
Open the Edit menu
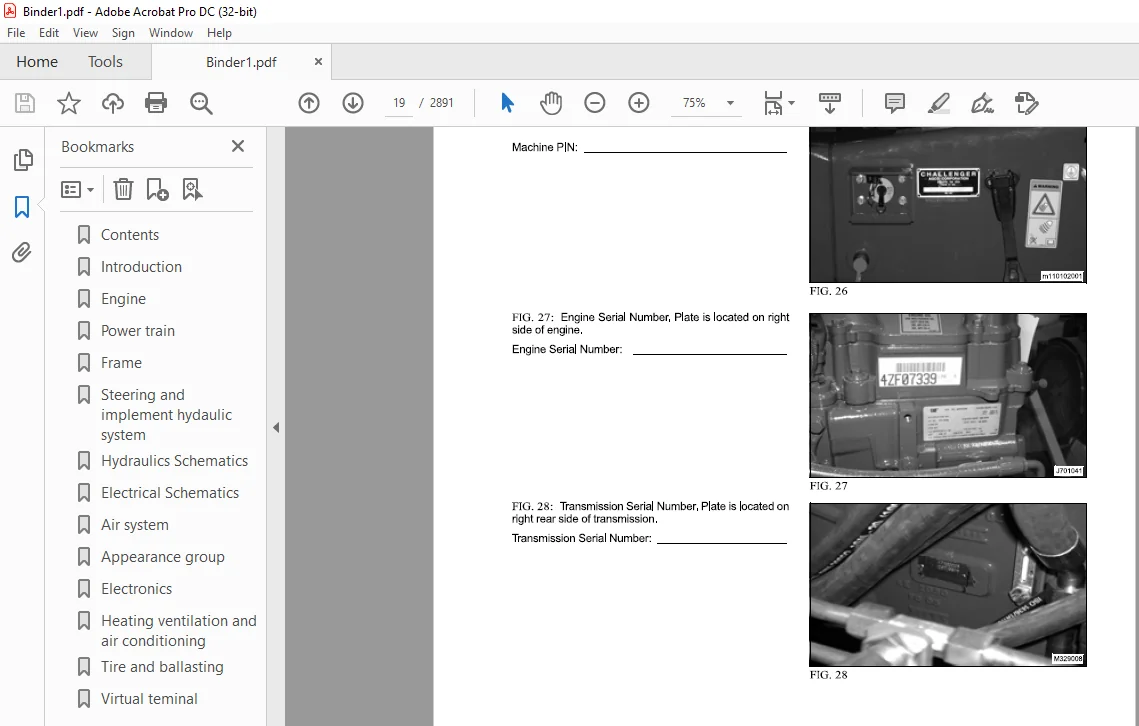pyautogui.click(x=49, y=33)
